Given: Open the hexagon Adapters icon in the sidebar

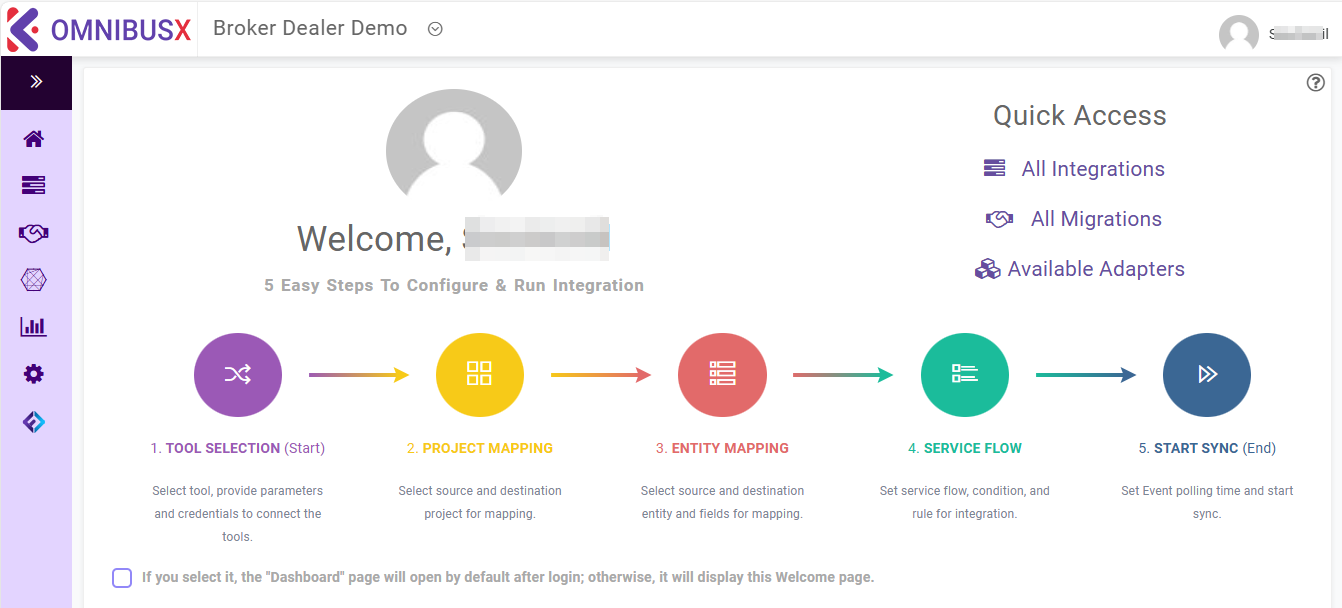Looking at the screenshot, I should coord(33,279).
